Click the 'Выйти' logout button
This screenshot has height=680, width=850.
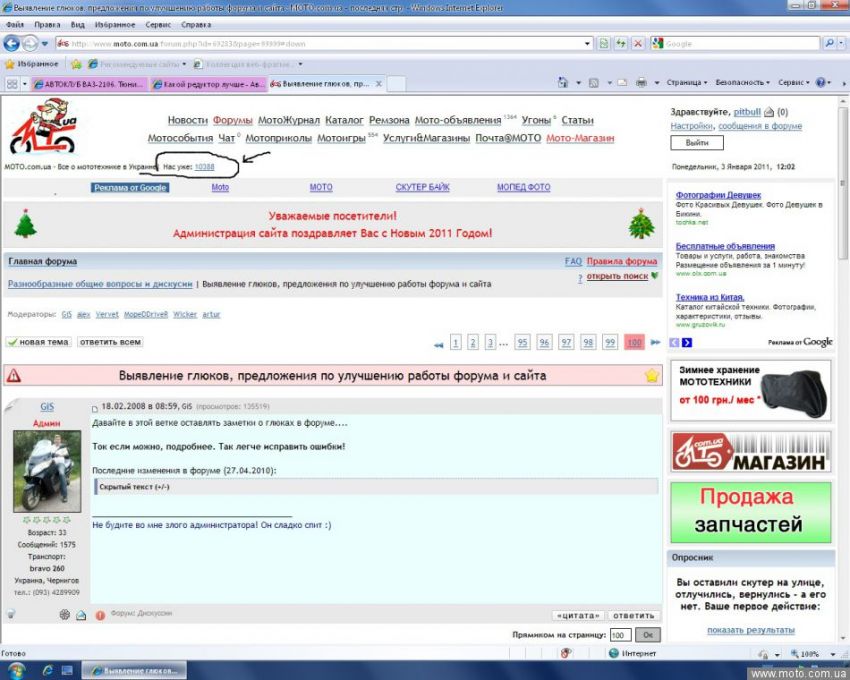697,143
